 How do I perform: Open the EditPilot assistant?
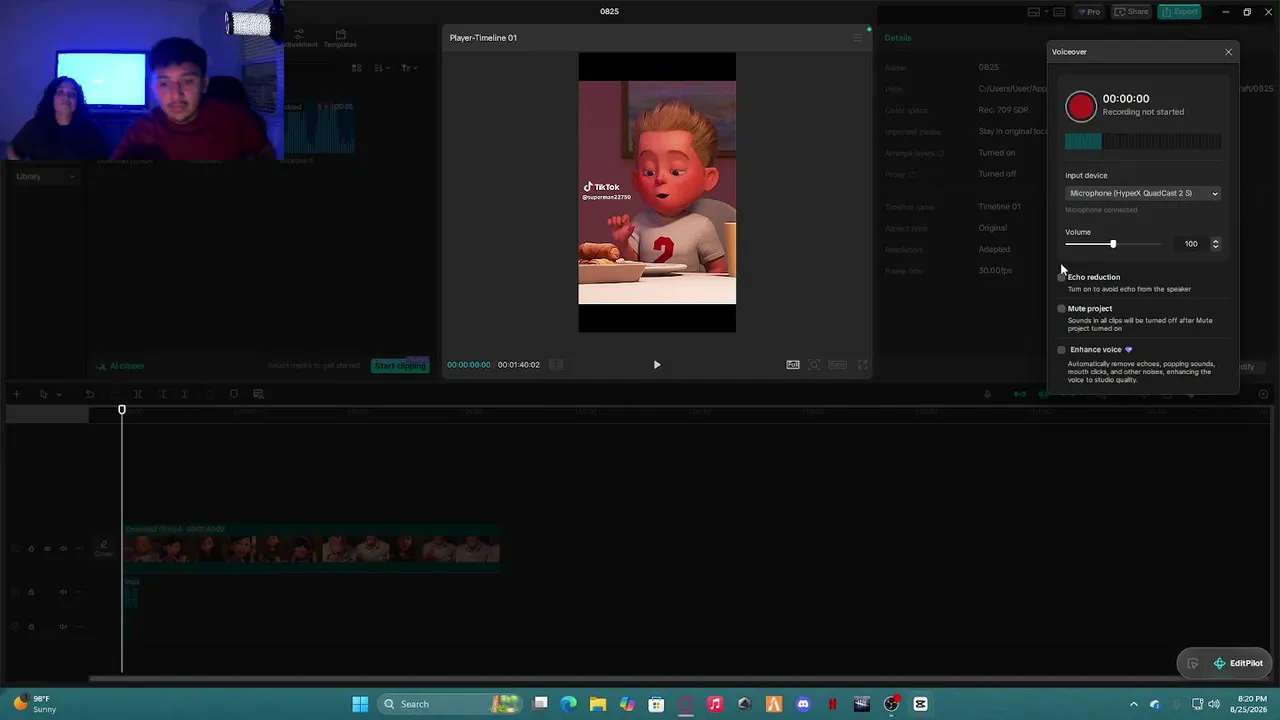pyautogui.click(x=1237, y=663)
